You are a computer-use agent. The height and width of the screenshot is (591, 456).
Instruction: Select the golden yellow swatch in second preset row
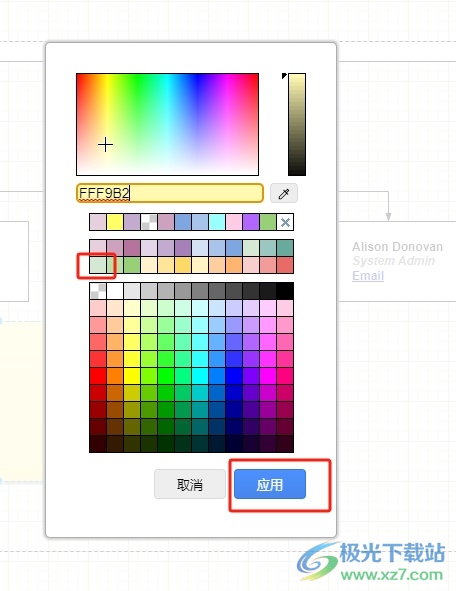click(183, 265)
